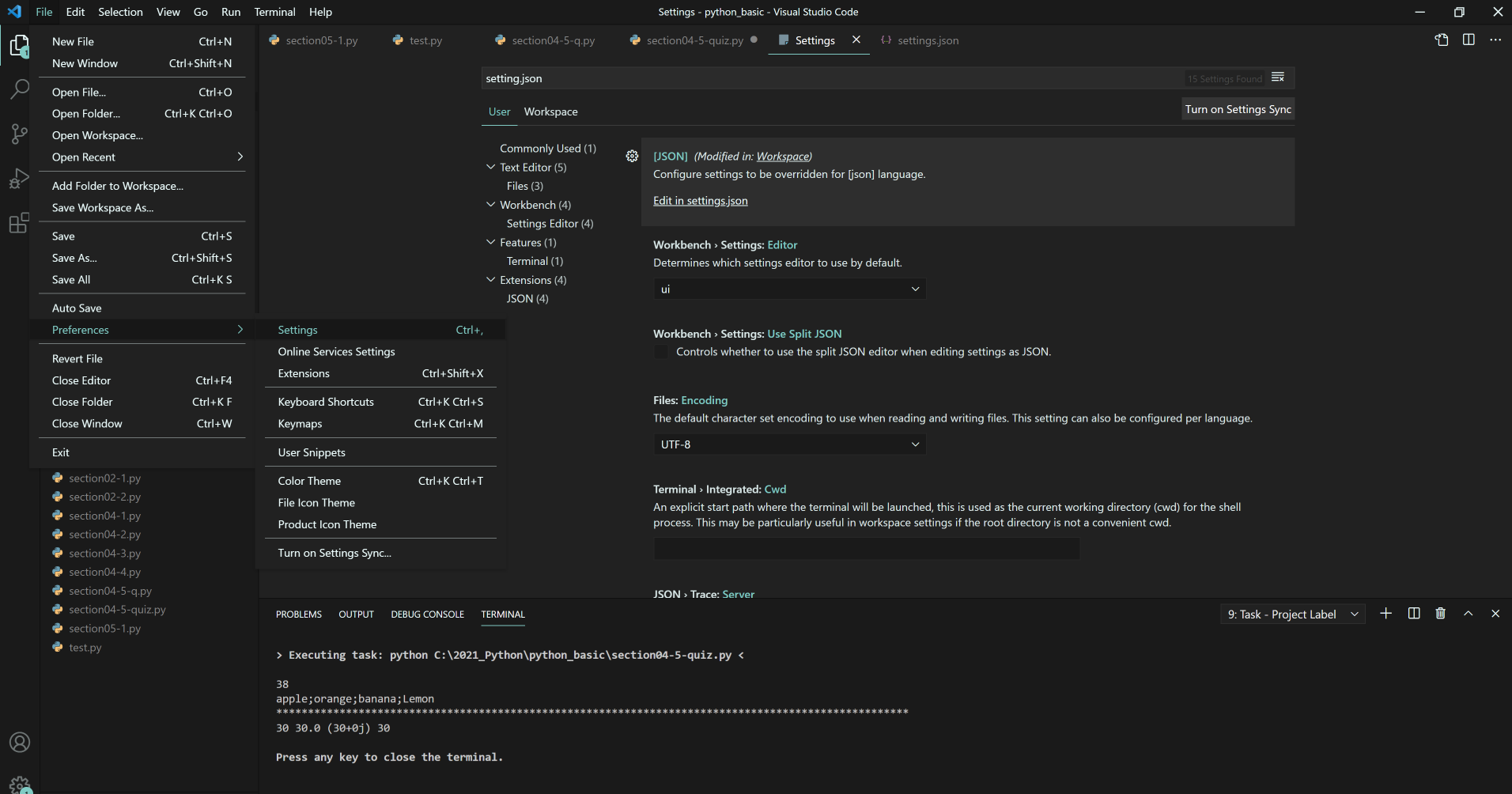Follow the Workspace modified-in link
The width and height of the screenshot is (1512, 794).
[783, 157]
